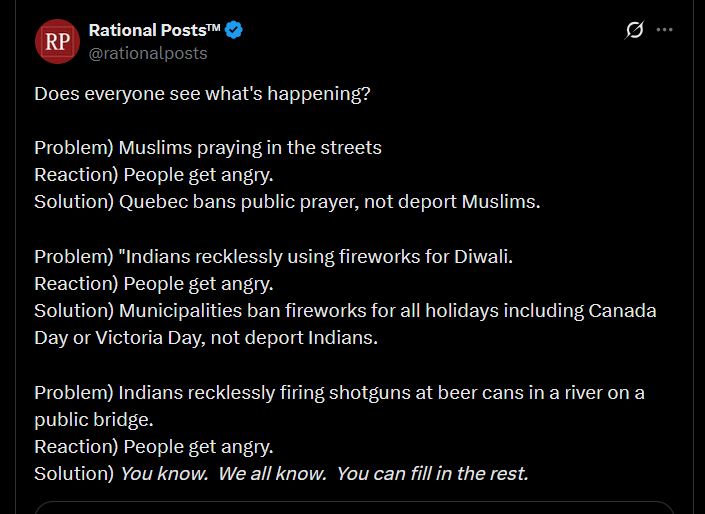Click the "Municipalities ban fireworks" line

tap(345, 310)
